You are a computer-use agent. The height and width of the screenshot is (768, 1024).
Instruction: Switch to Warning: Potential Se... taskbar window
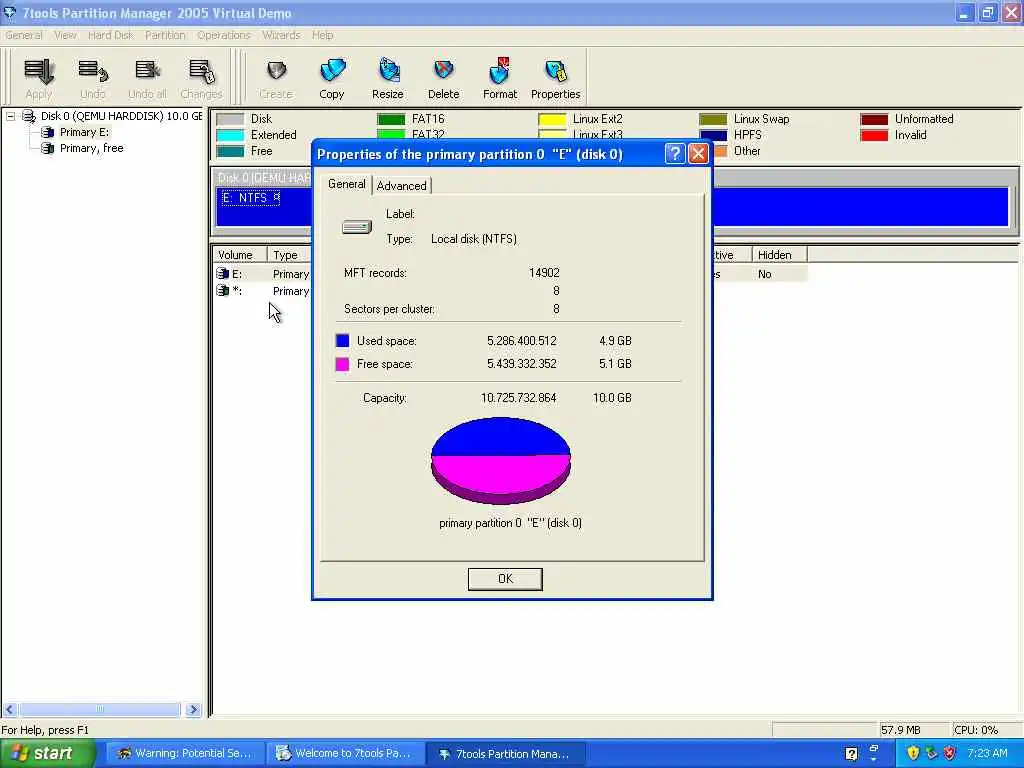coord(185,754)
